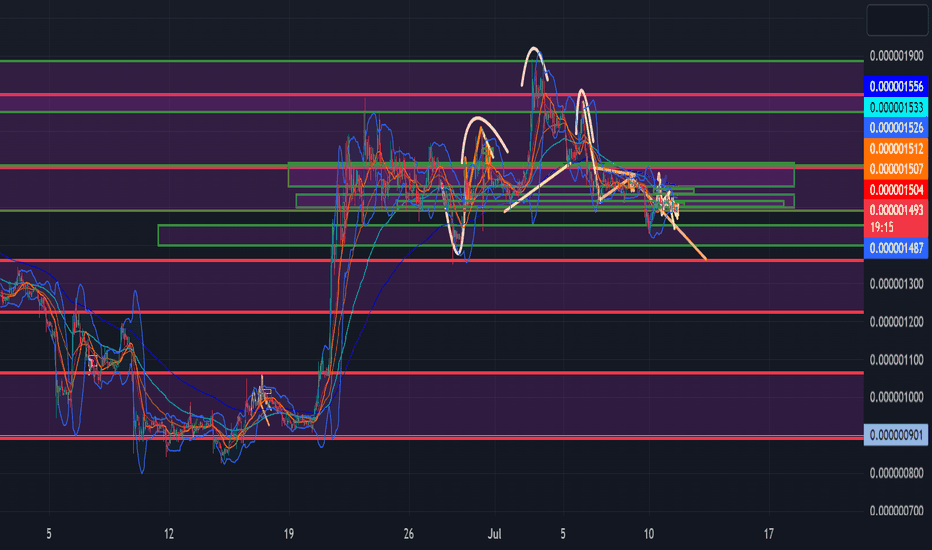Click the date label 5 before the 12
Screen dimensions: 932x550
coord(49,534)
